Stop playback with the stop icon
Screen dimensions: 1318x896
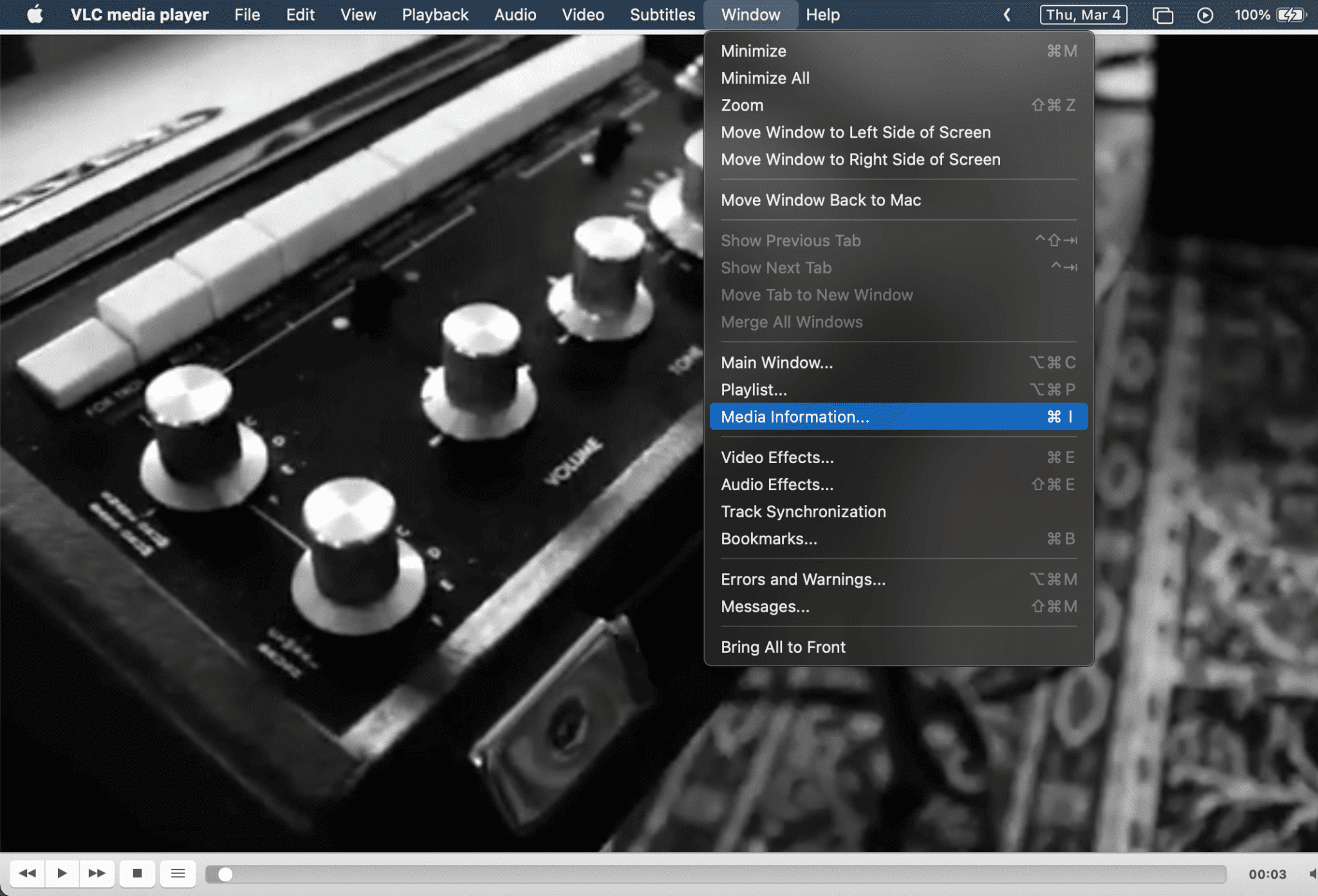(136, 873)
